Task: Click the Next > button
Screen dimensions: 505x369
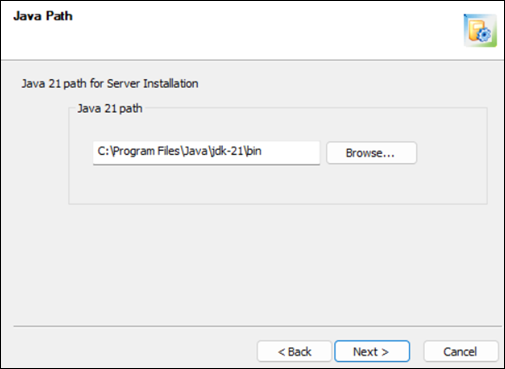Action: coord(372,351)
